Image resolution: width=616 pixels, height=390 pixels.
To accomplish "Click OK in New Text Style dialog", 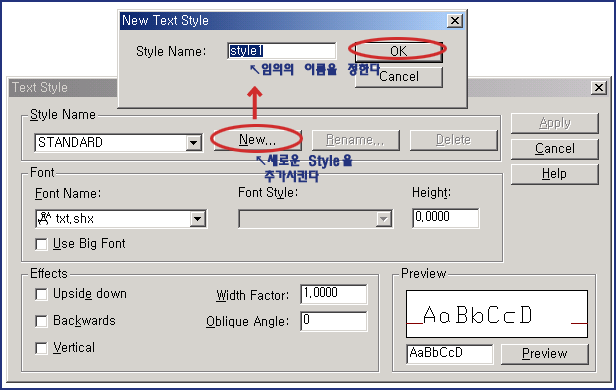I will tap(398, 51).
